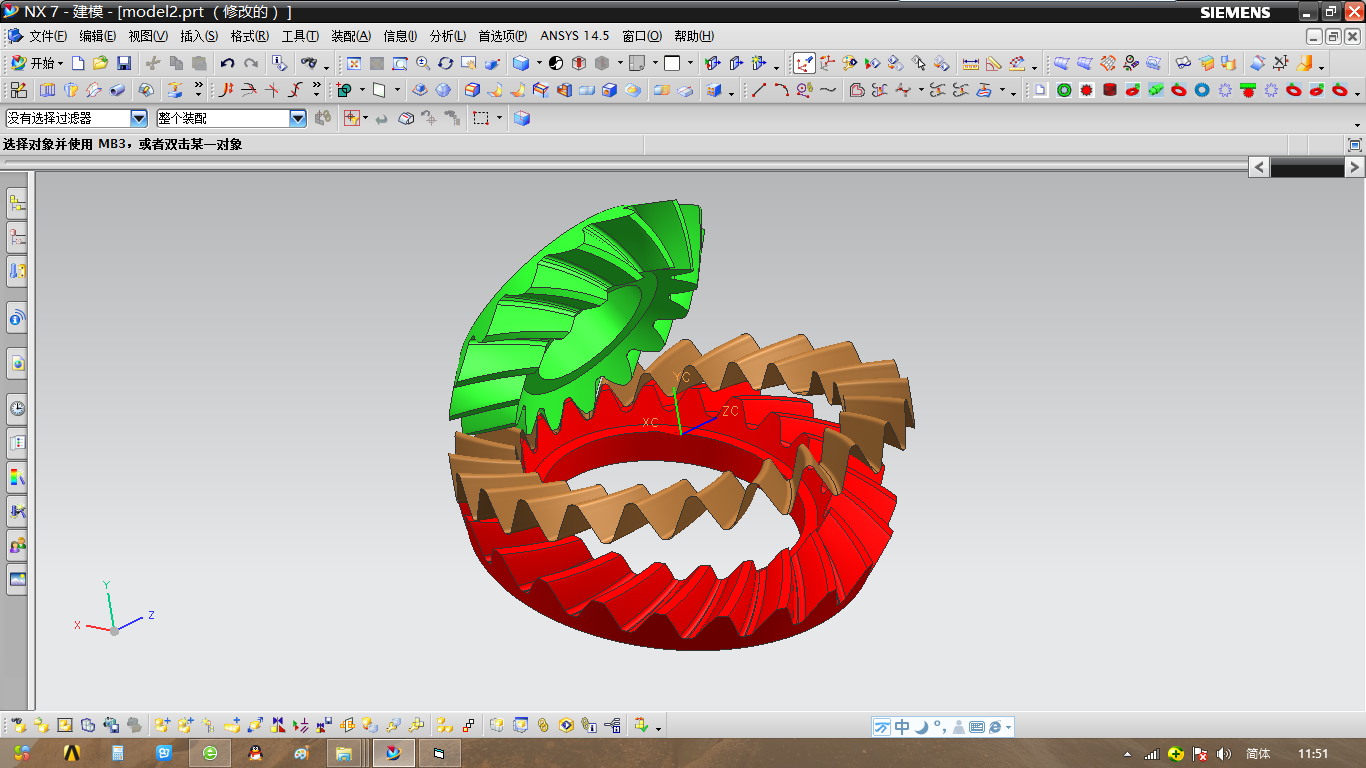This screenshot has width=1366, height=768.
Task: Click the full-screen toggle at the cue line's right end
Action: click(1355, 145)
